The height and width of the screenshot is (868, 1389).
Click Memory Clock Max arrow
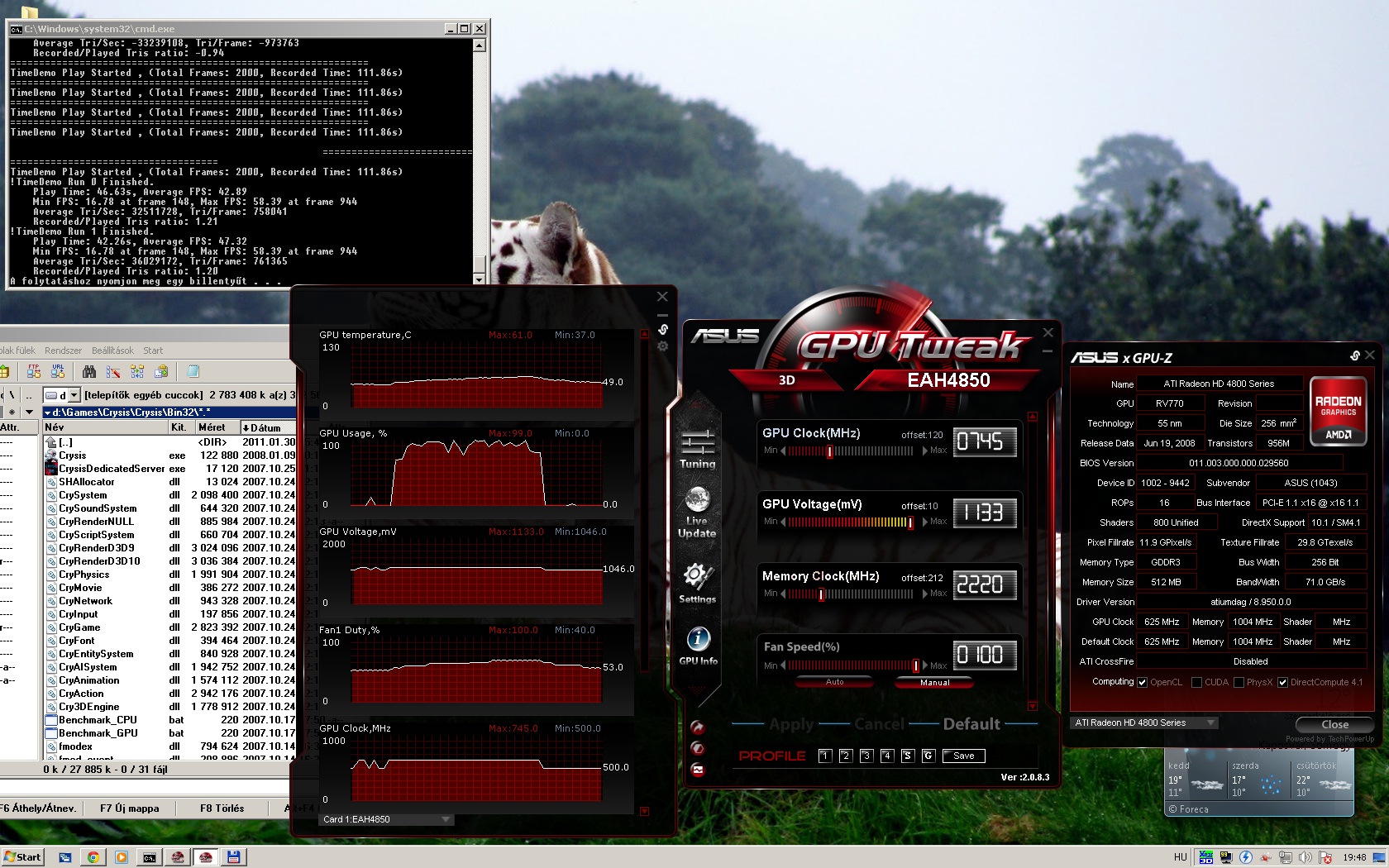click(925, 594)
